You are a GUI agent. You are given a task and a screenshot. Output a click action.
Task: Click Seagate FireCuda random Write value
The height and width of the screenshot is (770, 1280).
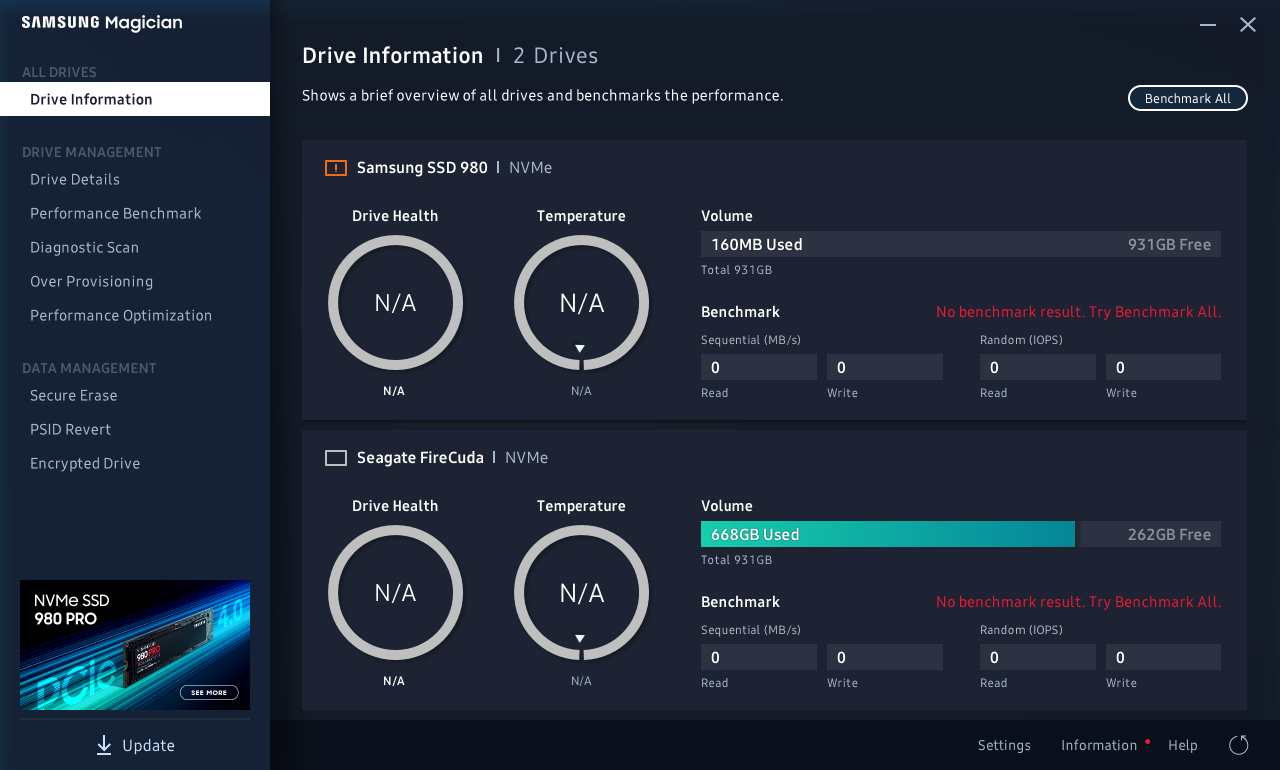(x=1163, y=657)
